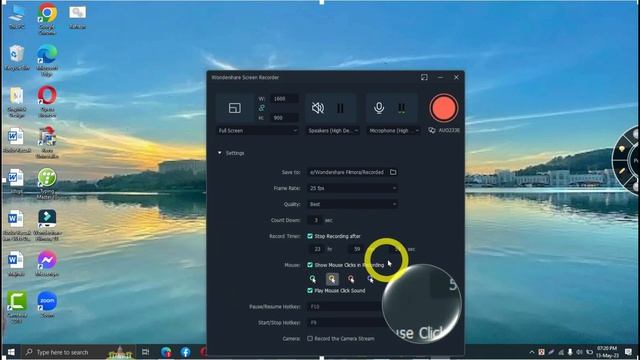Click the Zoom desktop icon

47,304
